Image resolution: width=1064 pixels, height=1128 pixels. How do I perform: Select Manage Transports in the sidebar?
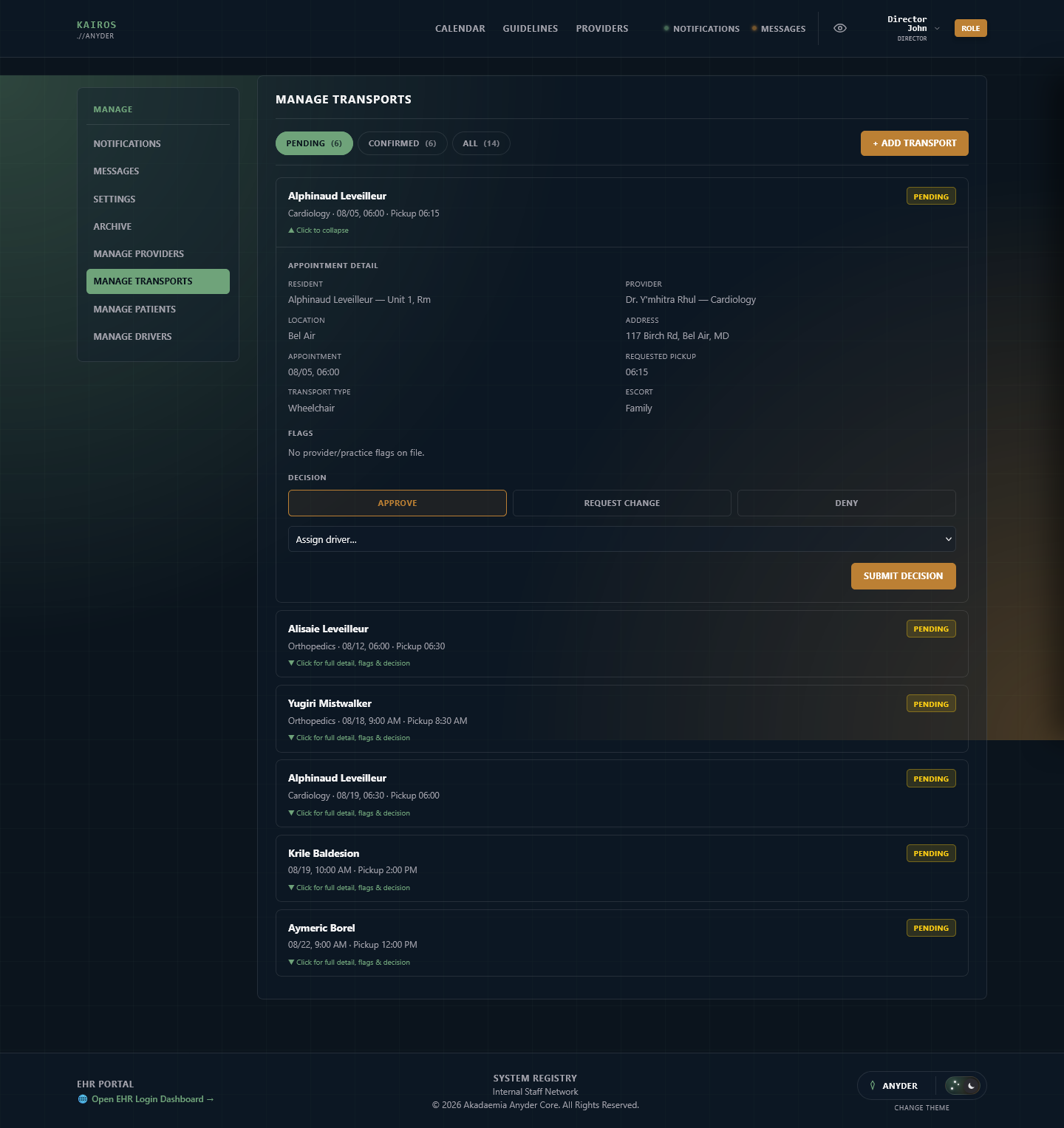pyautogui.click(x=158, y=281)
